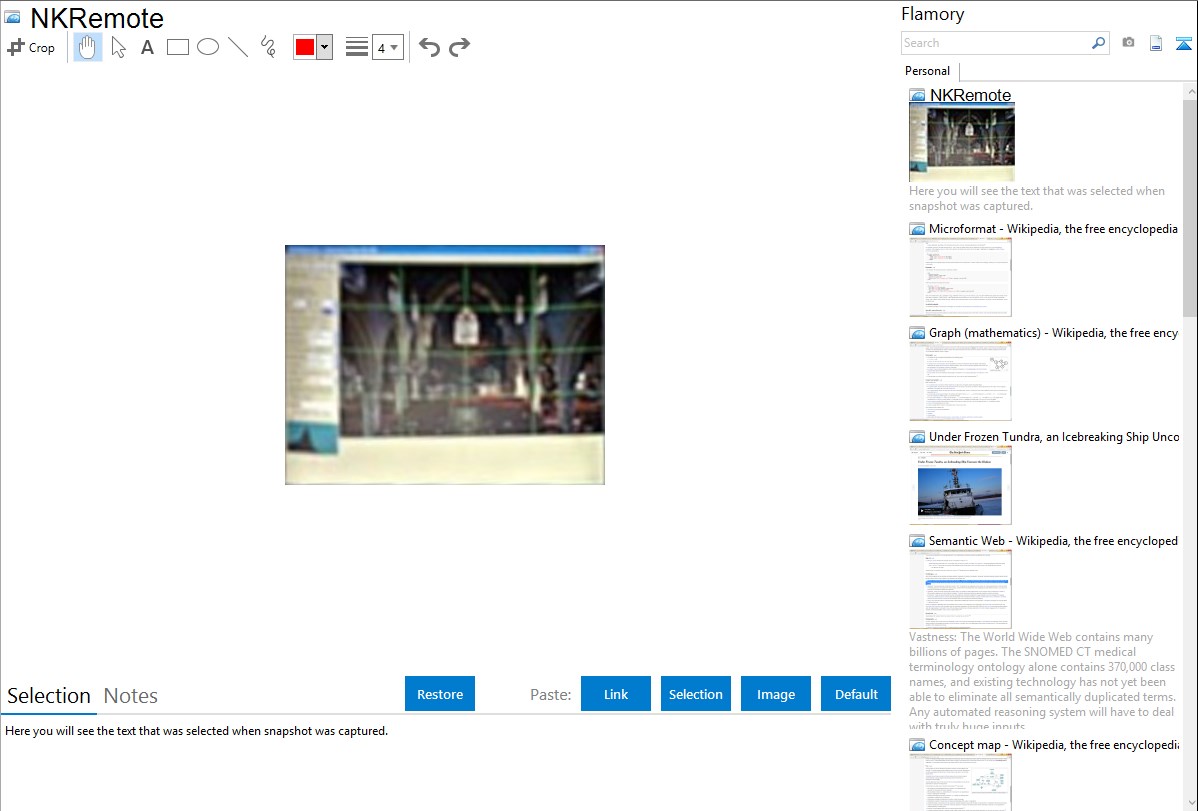Viewport: 1198px width, 811px height.
Task: Select the straight line tool
Action: pos(238,47)
